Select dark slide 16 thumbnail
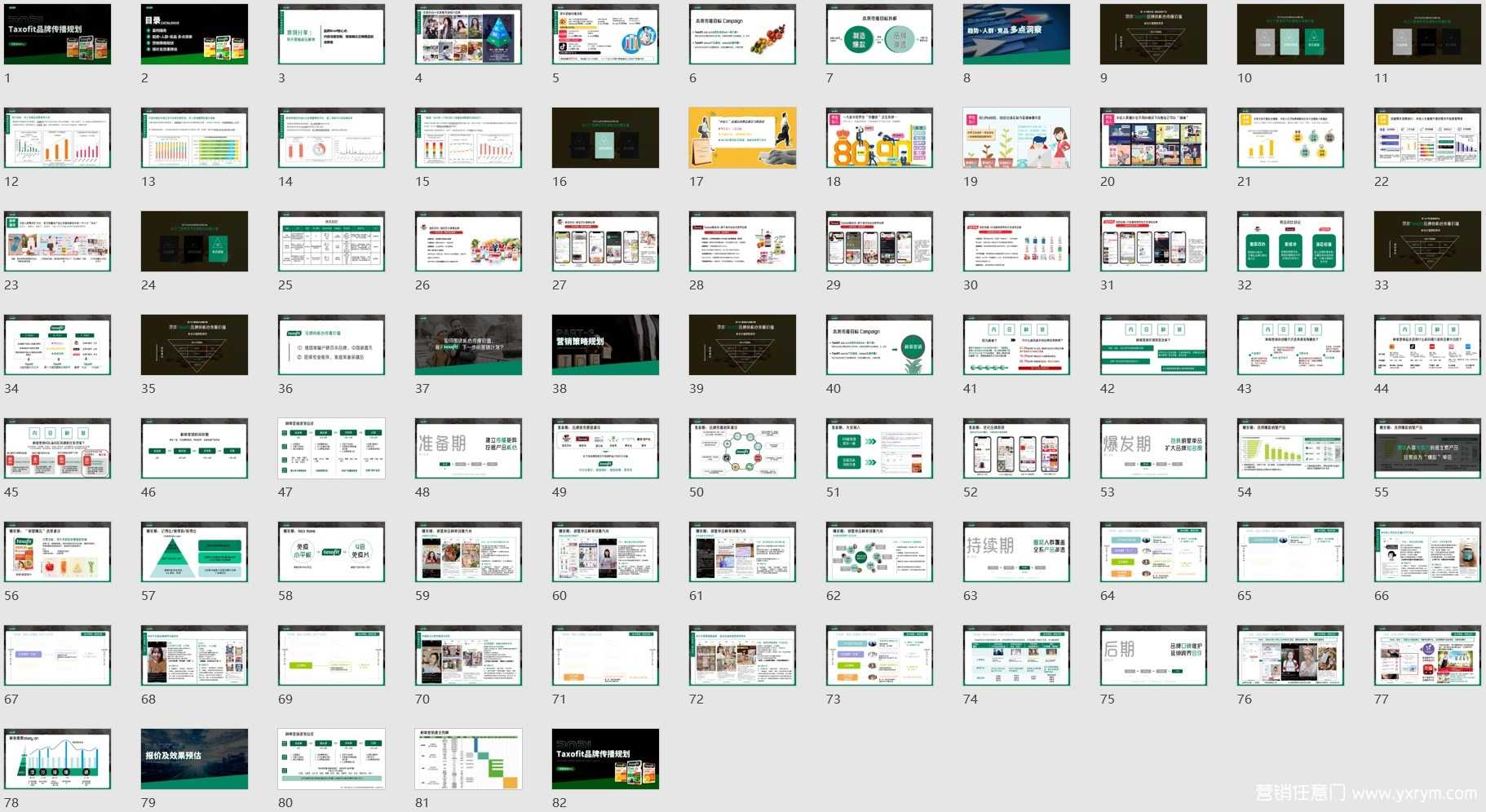The height and width of the screenshot is (812, 1486). coord(605,138)
